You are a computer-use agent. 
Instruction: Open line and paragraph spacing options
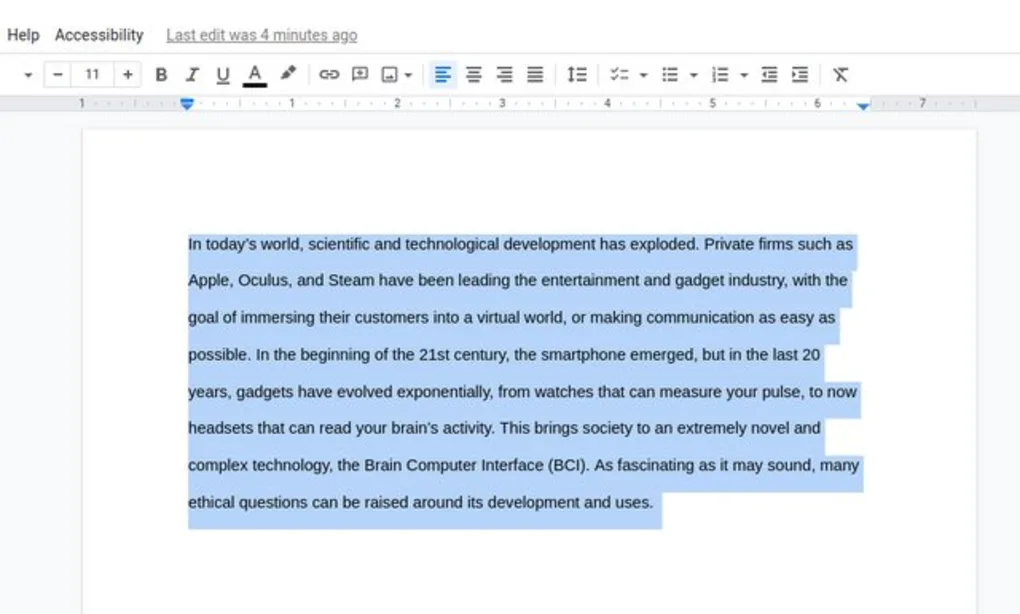pos(577,75)
